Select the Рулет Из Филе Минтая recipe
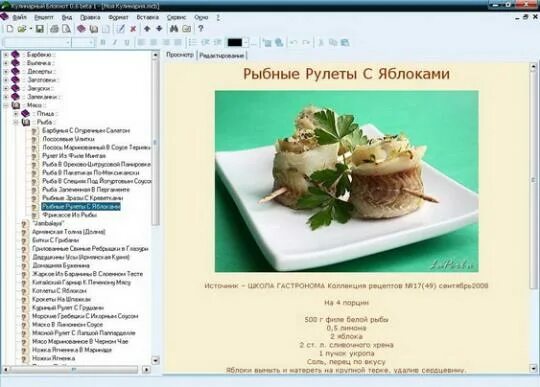 click(74, 156)
